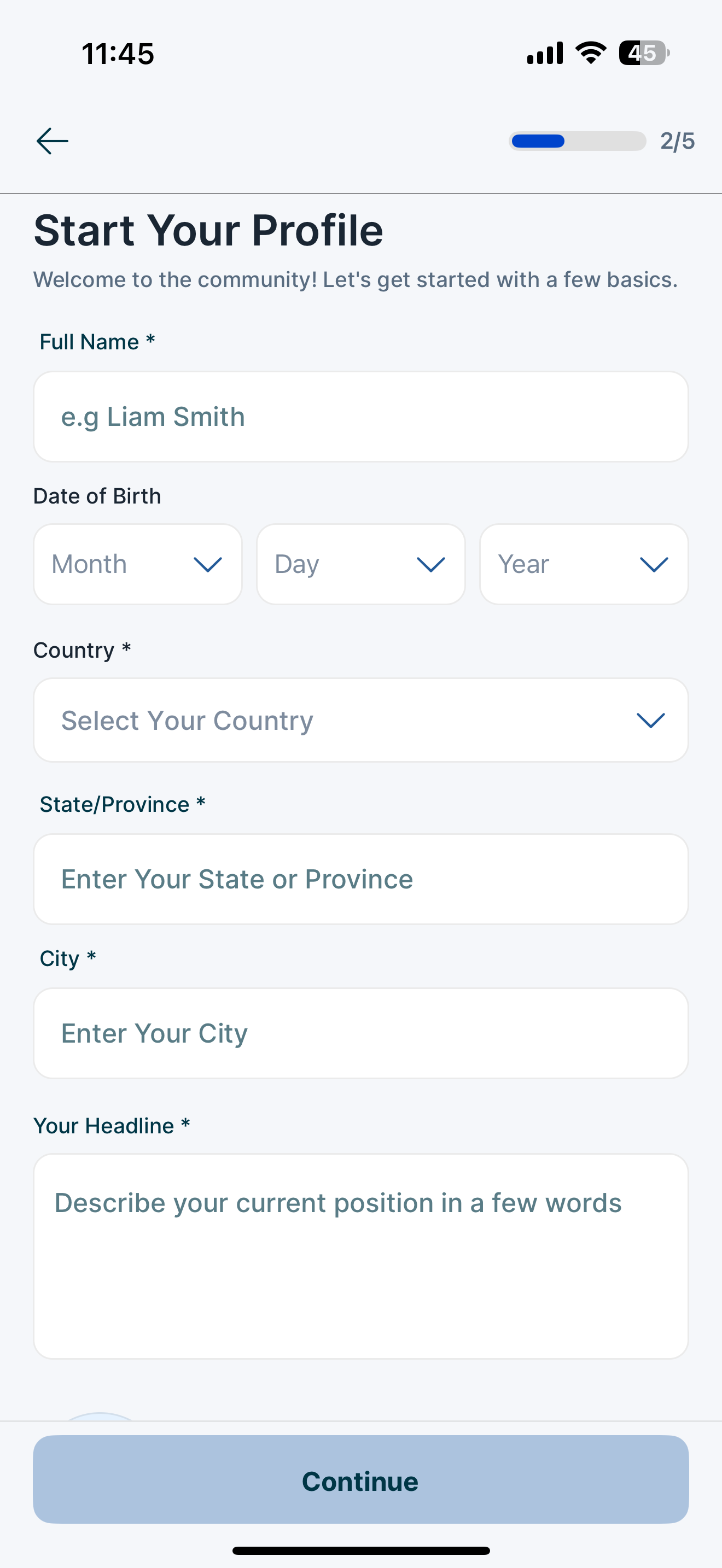Image resolution: width=722 pixels, height=1568 pixels.
Task: Click the Enter Your City field
Action: pos(360,1033)
